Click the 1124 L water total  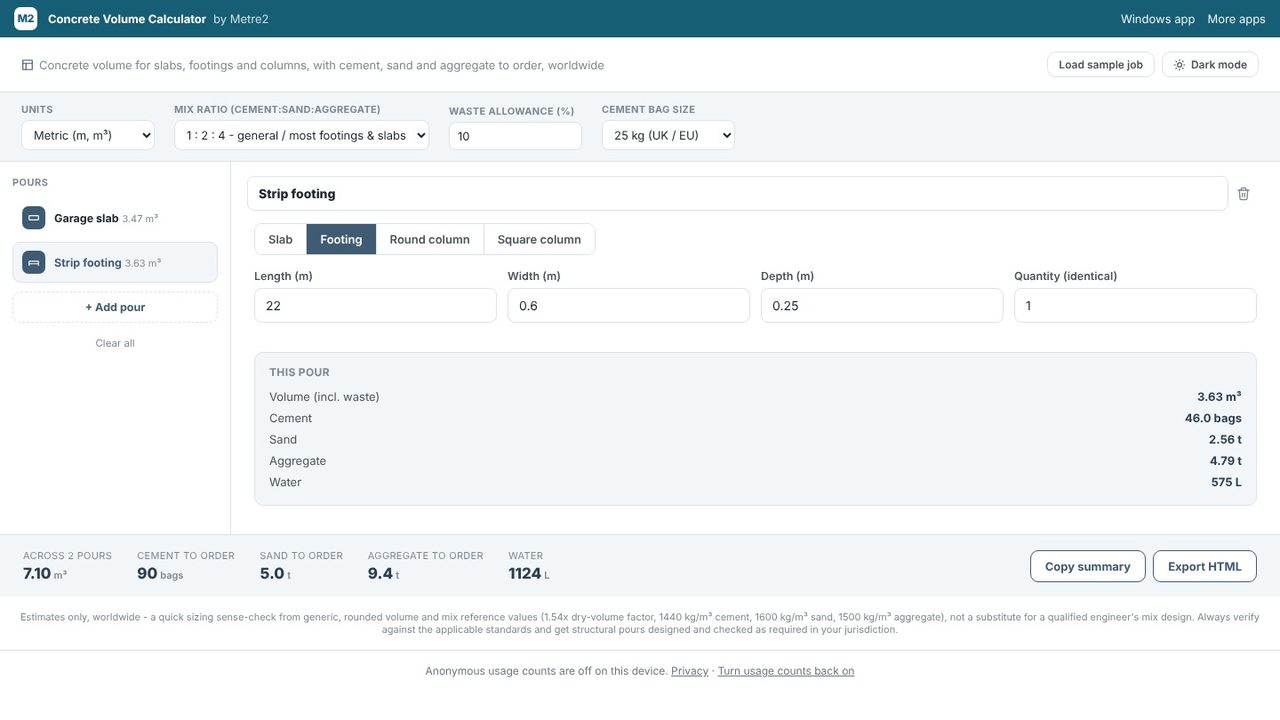pos(529,574)
